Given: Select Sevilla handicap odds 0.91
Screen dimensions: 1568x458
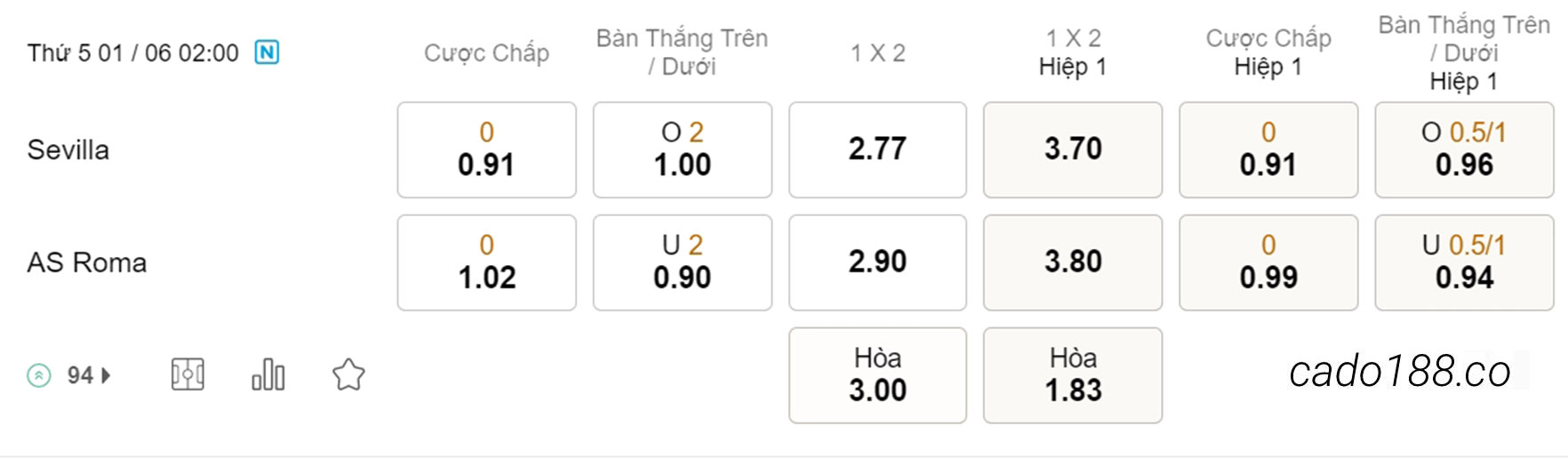Looking at the screenshot, I should pos(486,149).
